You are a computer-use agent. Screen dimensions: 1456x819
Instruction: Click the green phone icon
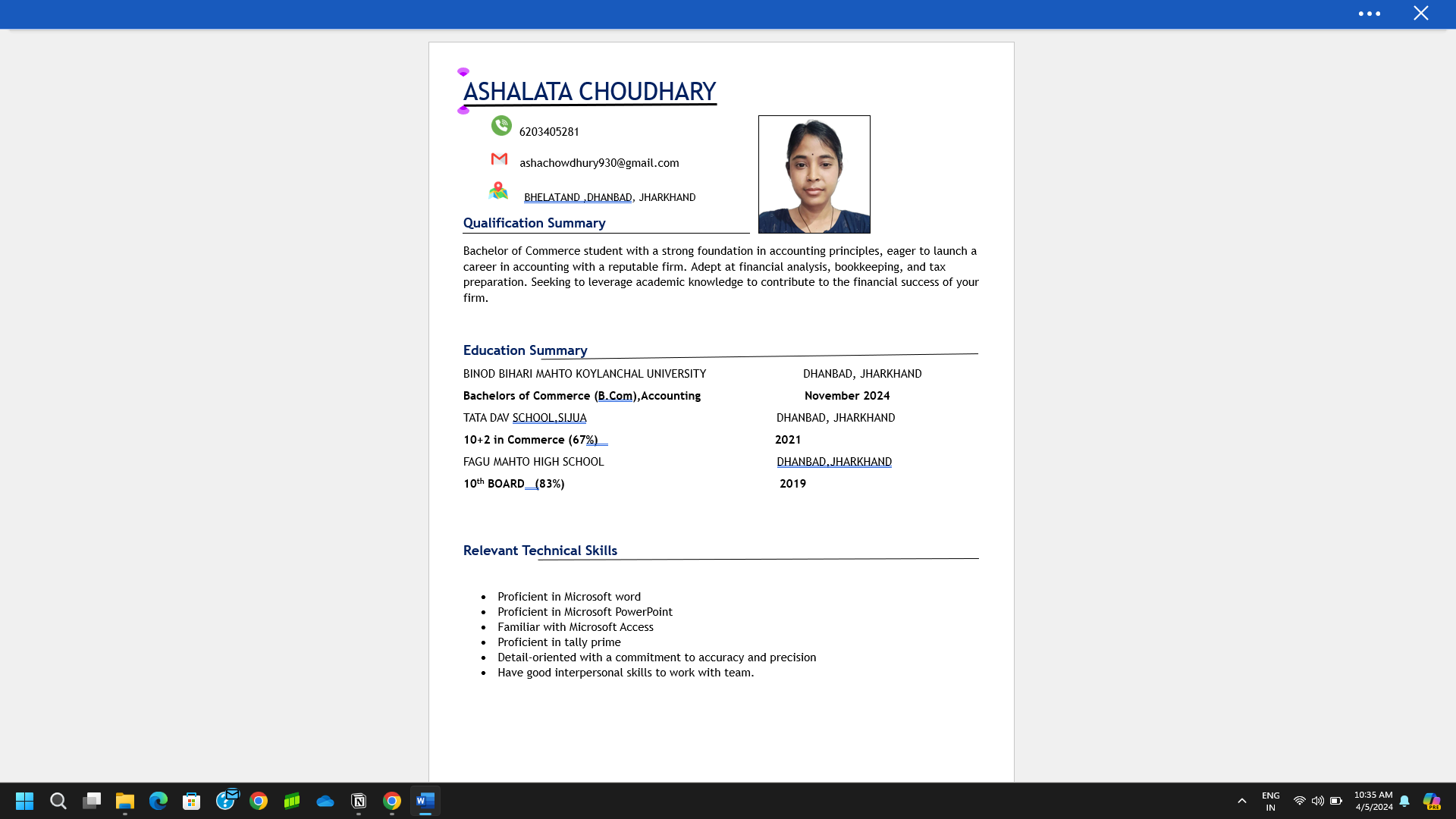coord(501,125)
